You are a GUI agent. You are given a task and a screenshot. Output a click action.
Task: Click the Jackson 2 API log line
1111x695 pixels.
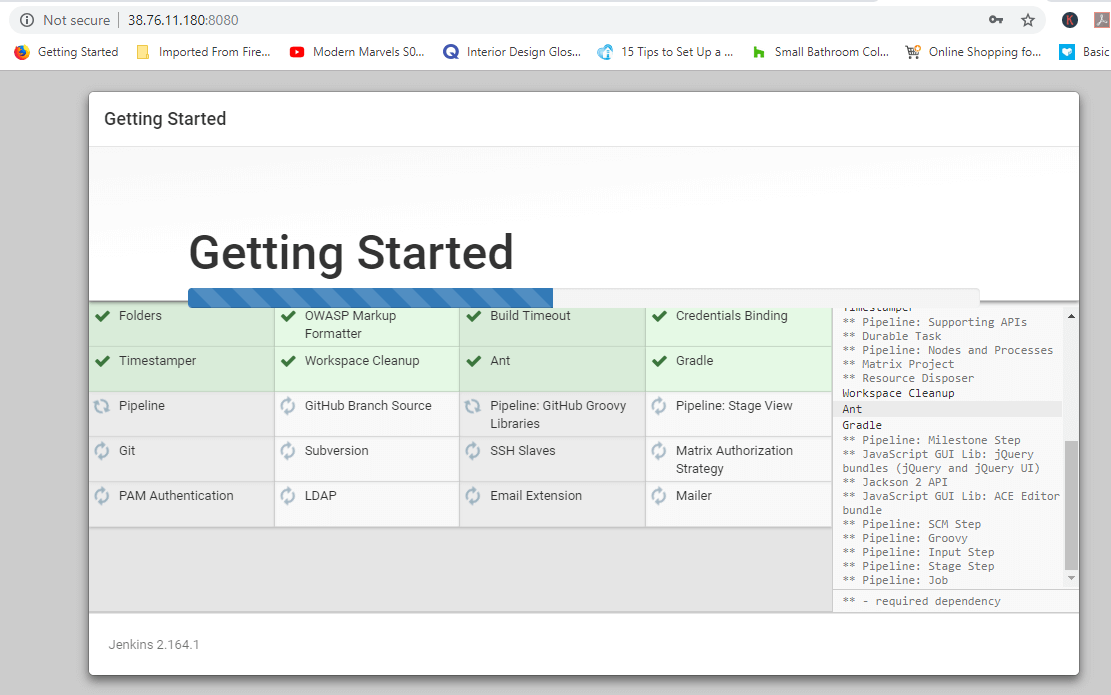[894, 482]
